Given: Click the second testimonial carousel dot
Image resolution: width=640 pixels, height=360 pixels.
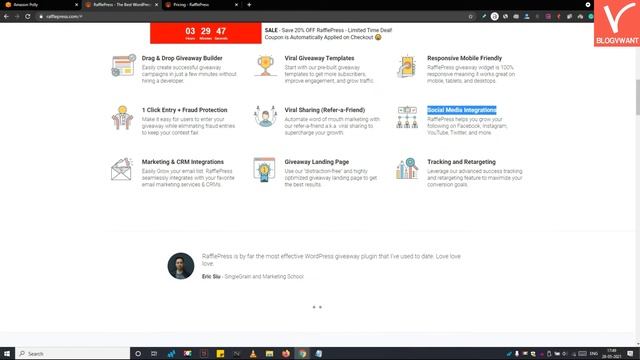Looking at the screenshot, I should click(320, 307).
